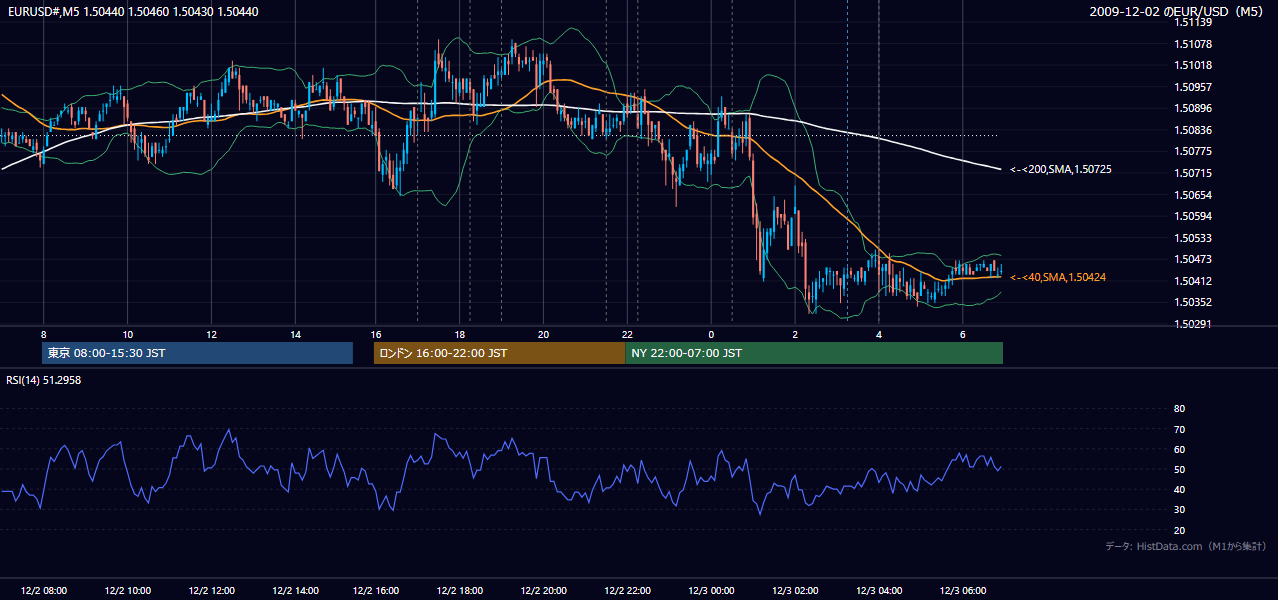Image resolution: width=1278 pixels, height=600 pixels.
Task: Click RSI scale value 30
Action: pyautogui.click(x=1179, y=509)
